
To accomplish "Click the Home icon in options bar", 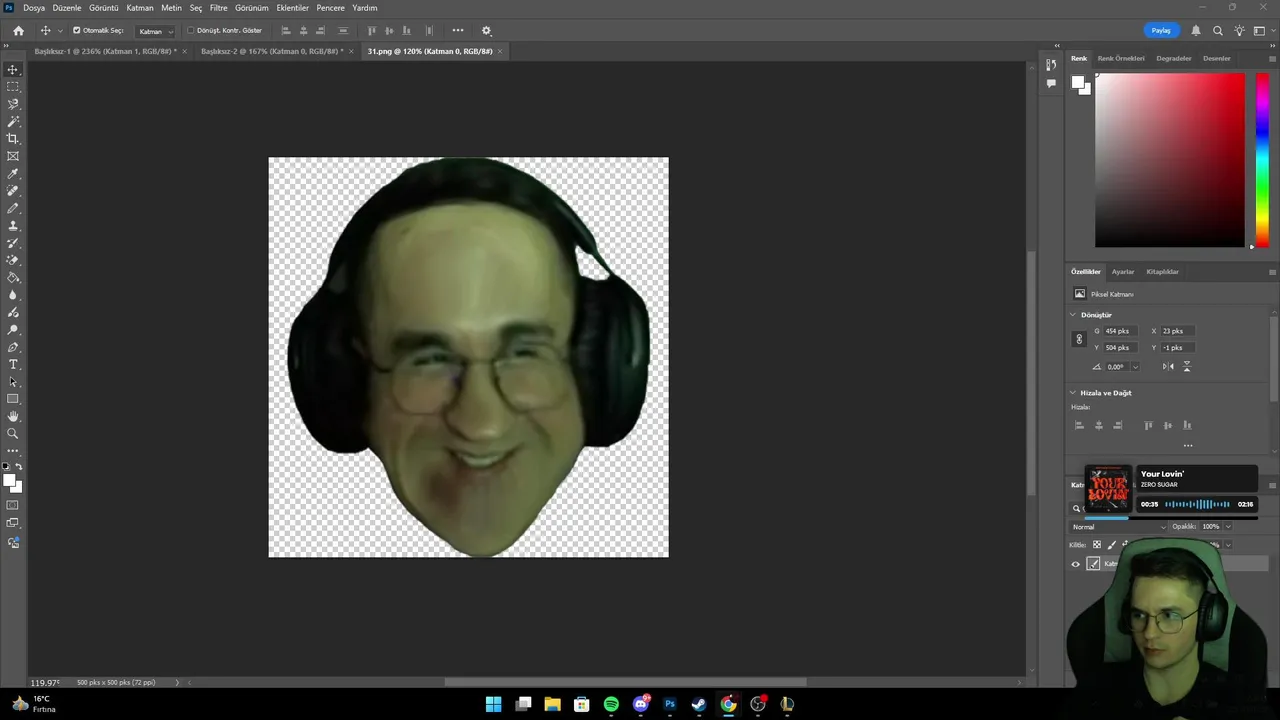I will point(18,31).
